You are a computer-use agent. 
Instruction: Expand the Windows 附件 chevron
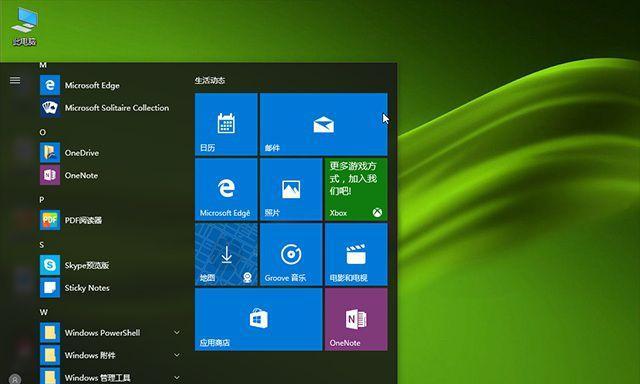(x=177, y=355)
